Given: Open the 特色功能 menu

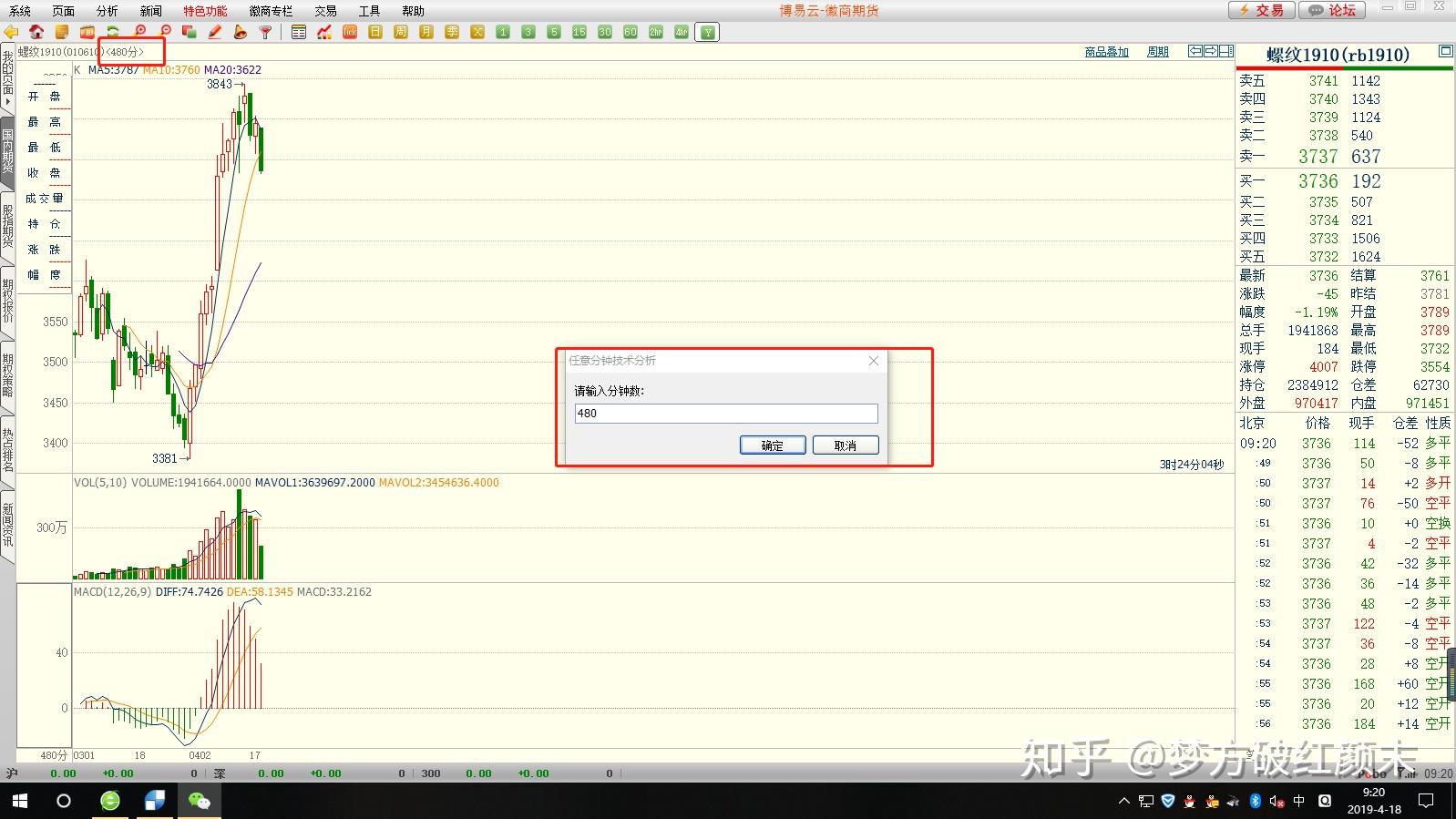Looking at the screenshot, I should click(x=205, y=11).
